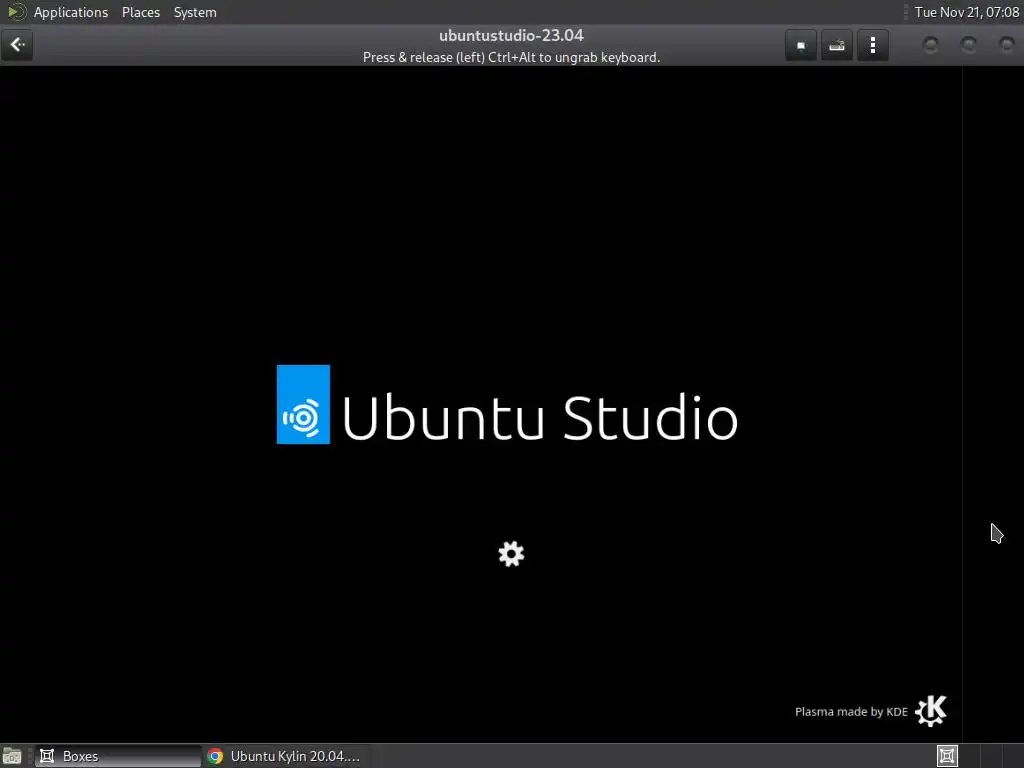Click the Chrome icon in the taskbar
The height and width of the screenshot is (768, 1024).
(x=215, y=756)
